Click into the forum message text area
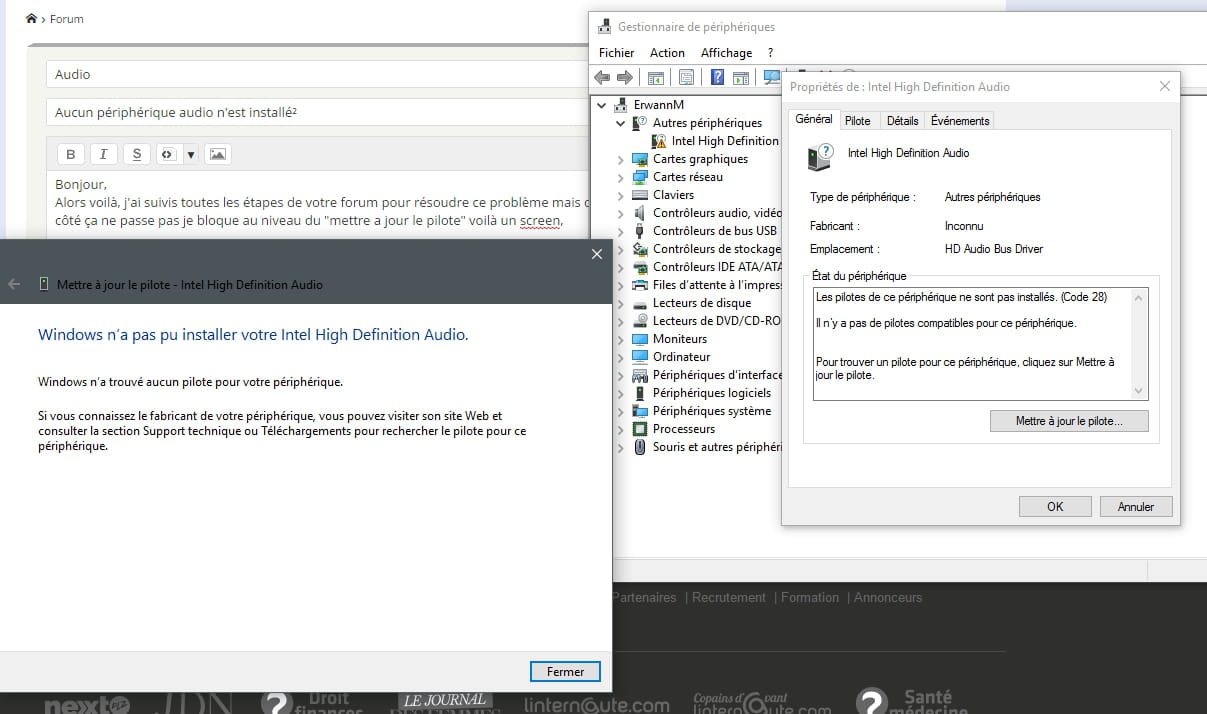 [317, 205]
